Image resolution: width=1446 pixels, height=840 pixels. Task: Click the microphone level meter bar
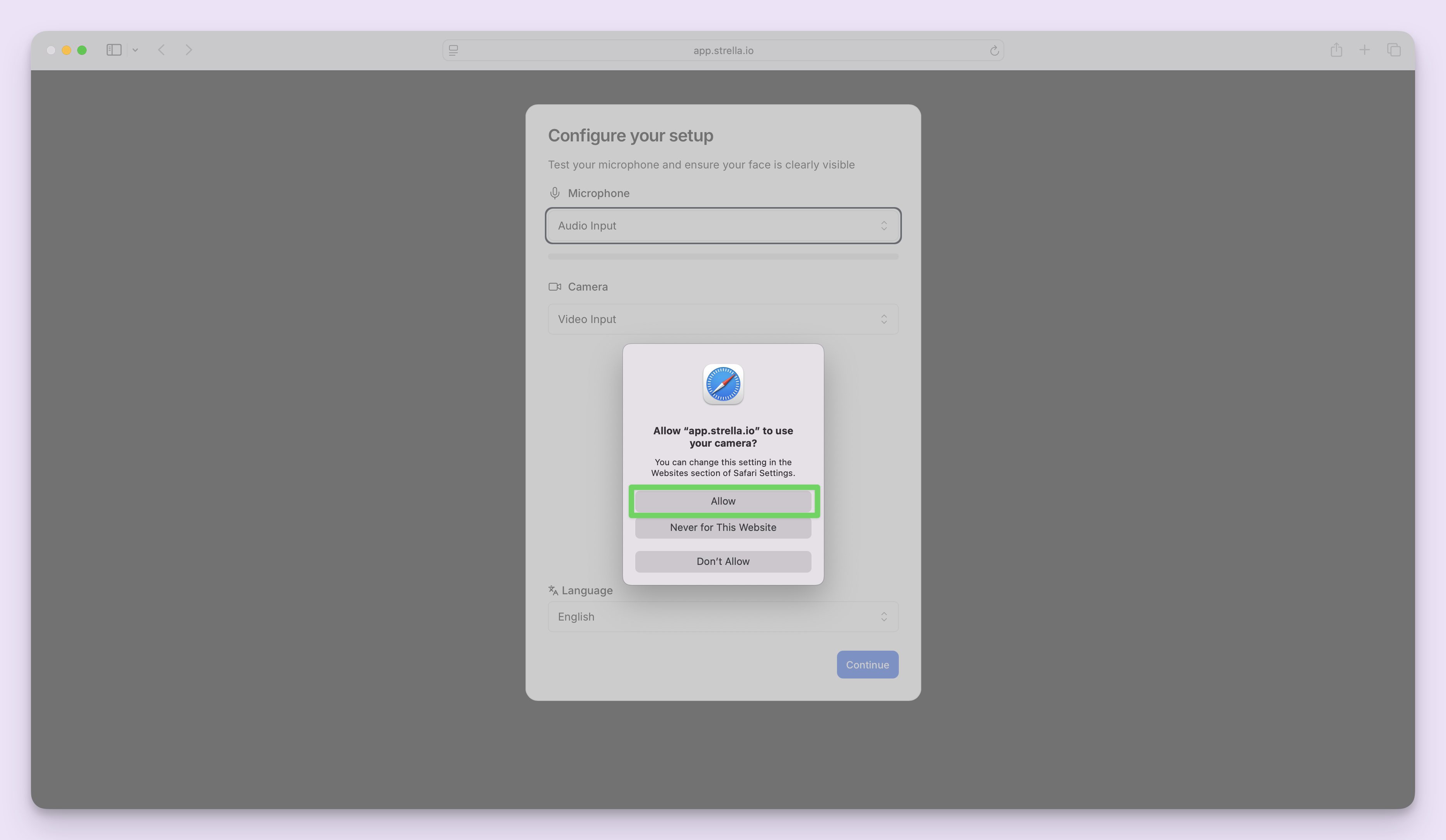pos(723,257)
